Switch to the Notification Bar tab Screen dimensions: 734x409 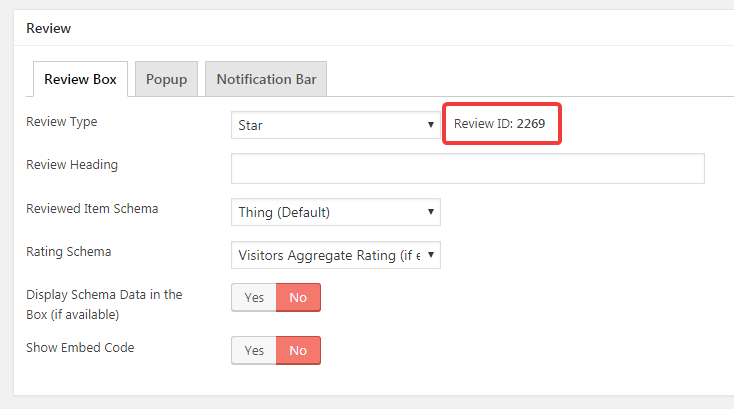[x=265, y=79]
